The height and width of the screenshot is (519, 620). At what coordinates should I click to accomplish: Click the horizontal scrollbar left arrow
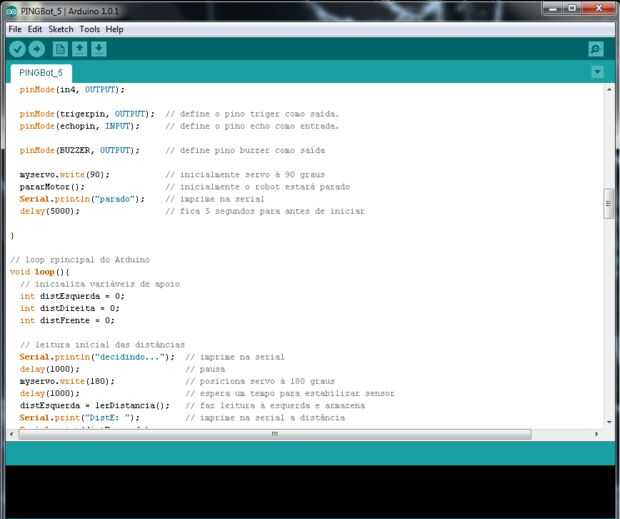(x=11, y=434)
